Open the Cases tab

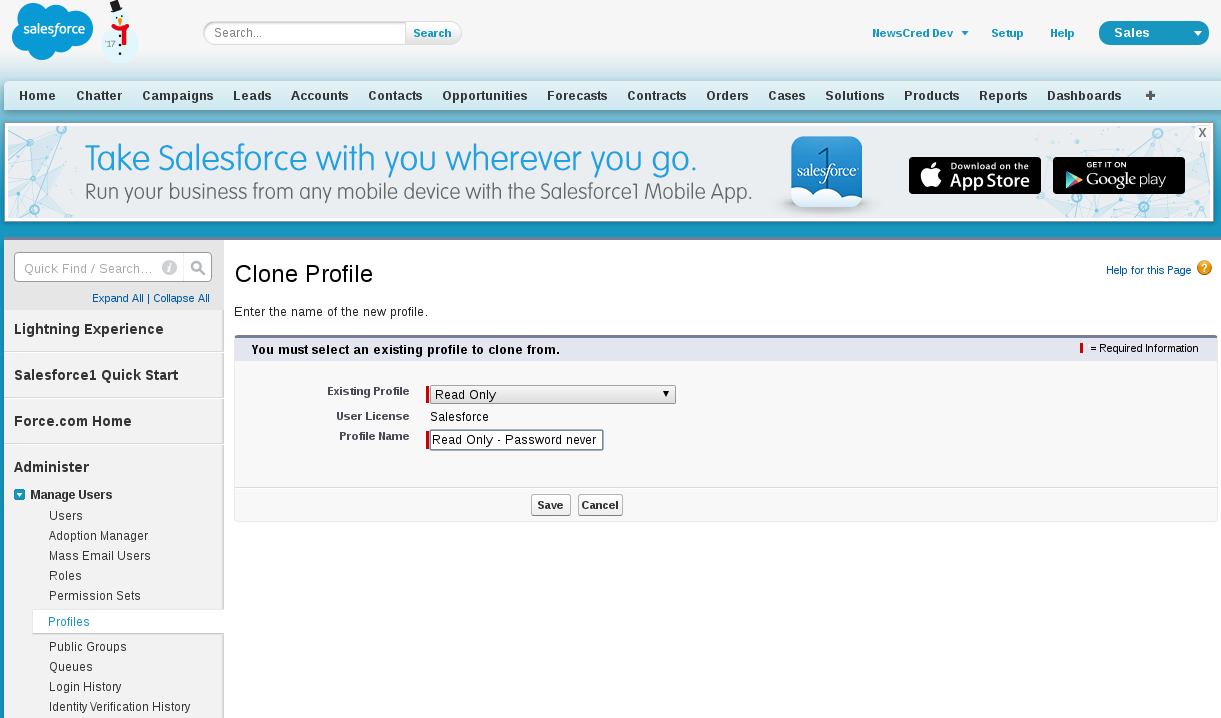click(787, 96)
